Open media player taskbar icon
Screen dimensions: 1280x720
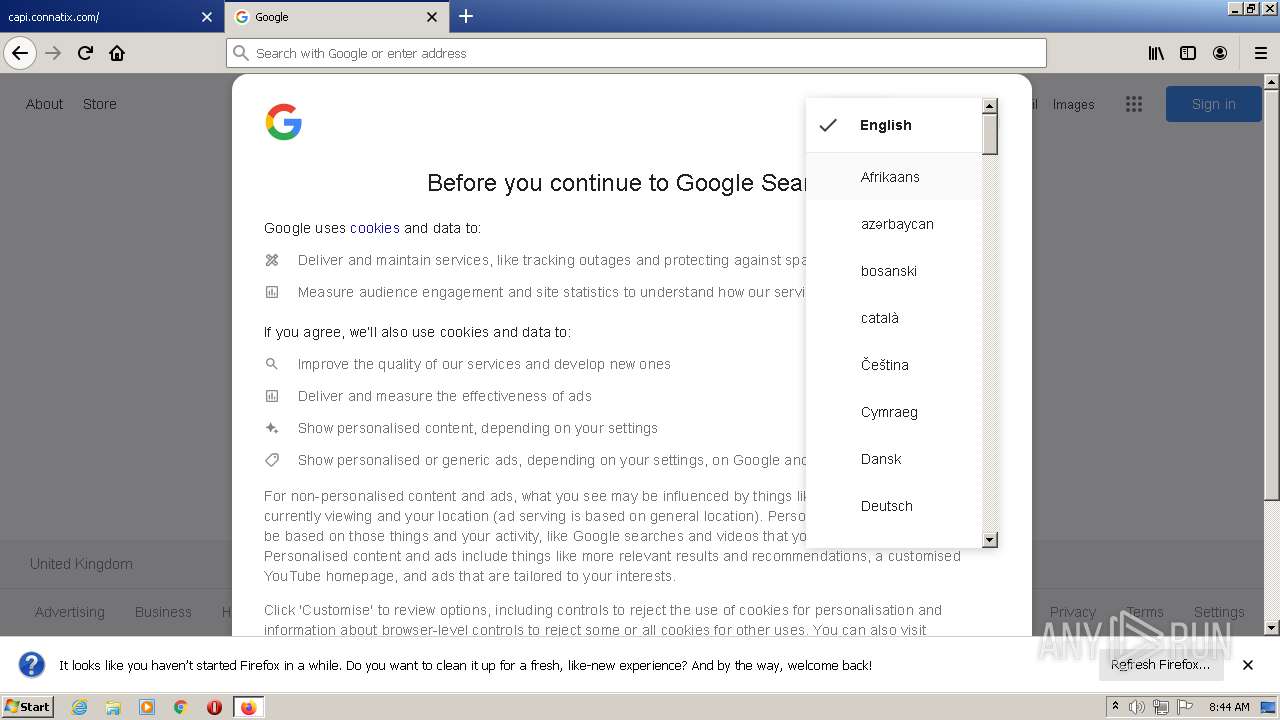[147, 707]
